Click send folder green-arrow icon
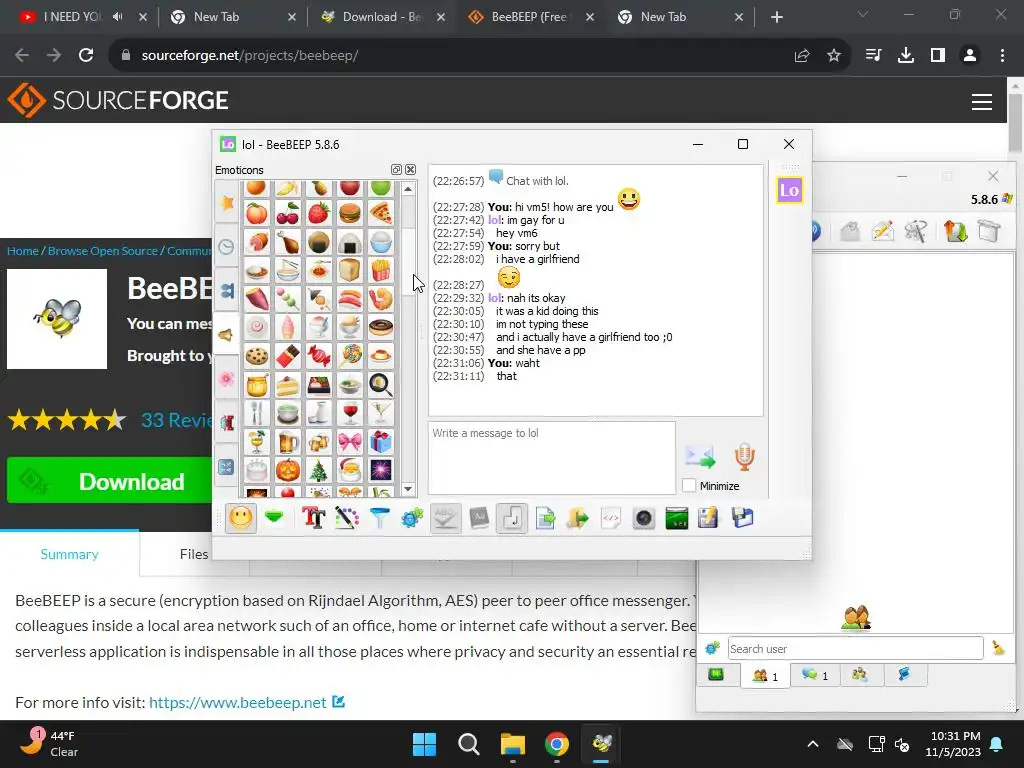This screenshot has width=1024, height=768. pyautogui.click(x=577, y=519)
